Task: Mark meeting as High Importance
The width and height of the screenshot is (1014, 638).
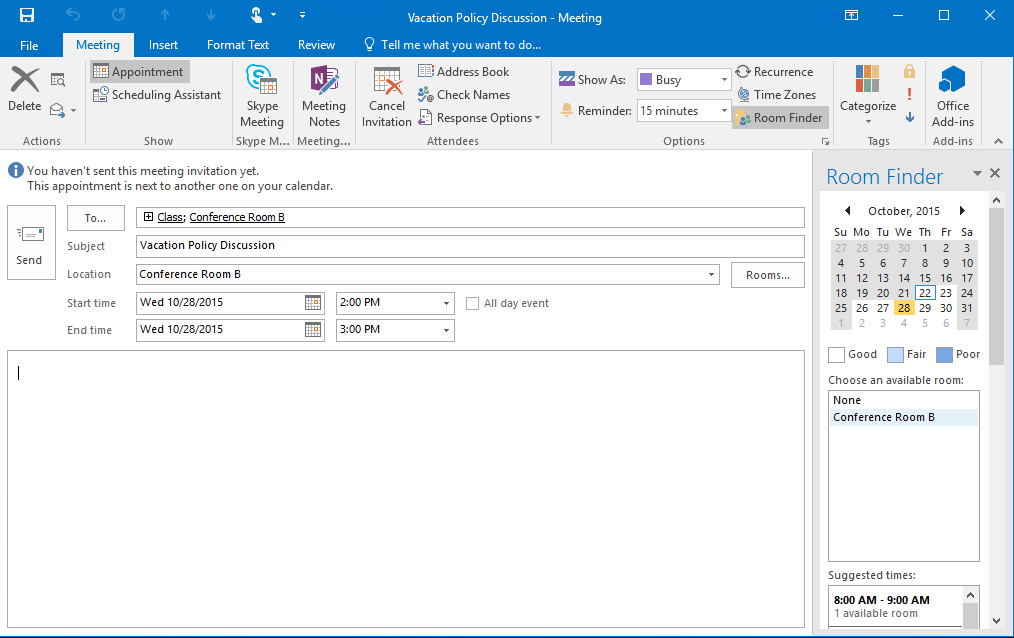Action: pos(909,94)
